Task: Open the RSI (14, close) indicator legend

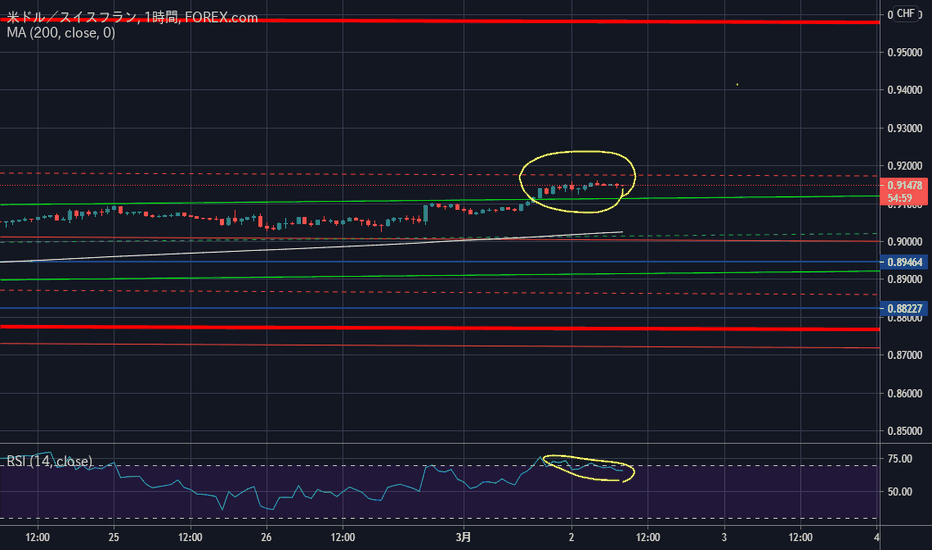Action: (x=49, y=461)
